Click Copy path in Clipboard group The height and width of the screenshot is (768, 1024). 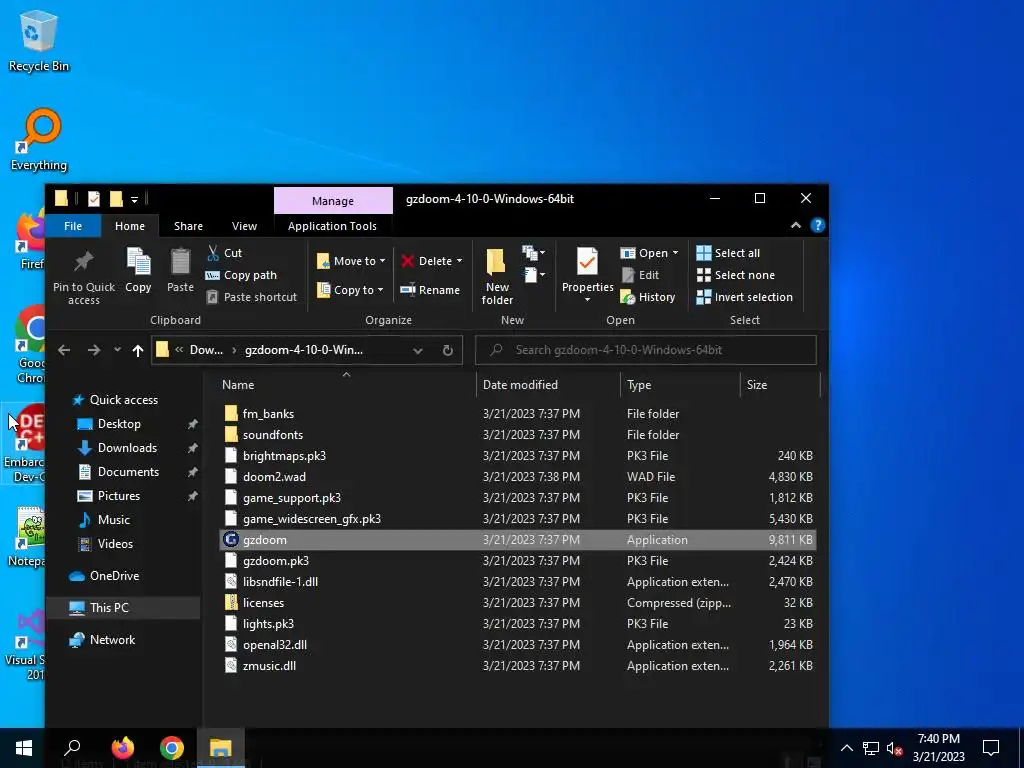(241, 275)
